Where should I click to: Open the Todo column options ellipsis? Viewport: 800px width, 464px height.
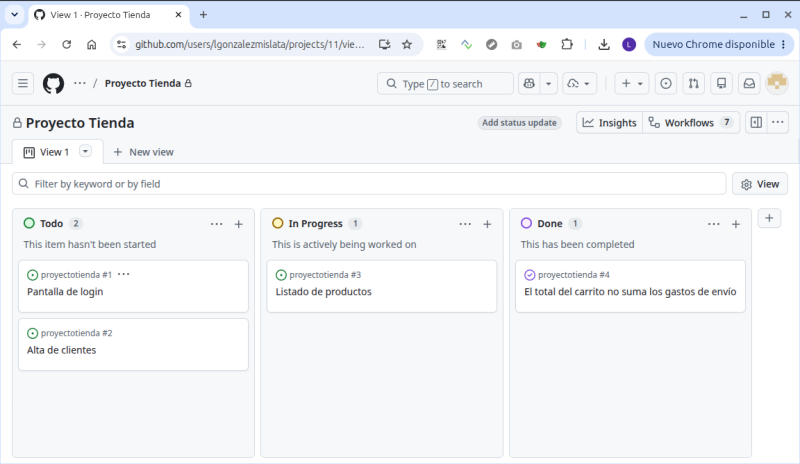(x=216, y=224)
